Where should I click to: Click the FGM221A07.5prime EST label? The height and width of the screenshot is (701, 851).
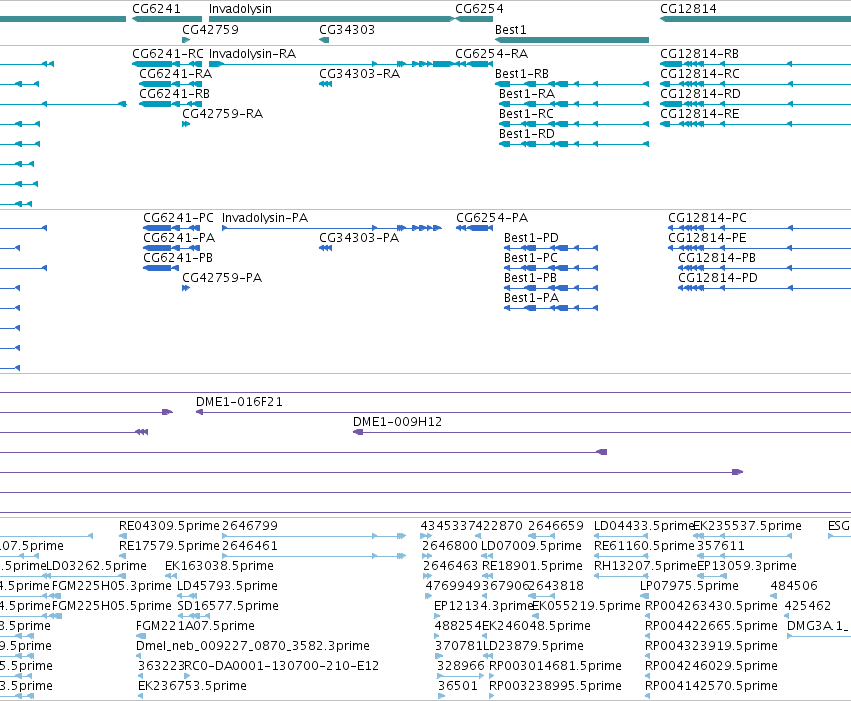(x=195, y=627)
